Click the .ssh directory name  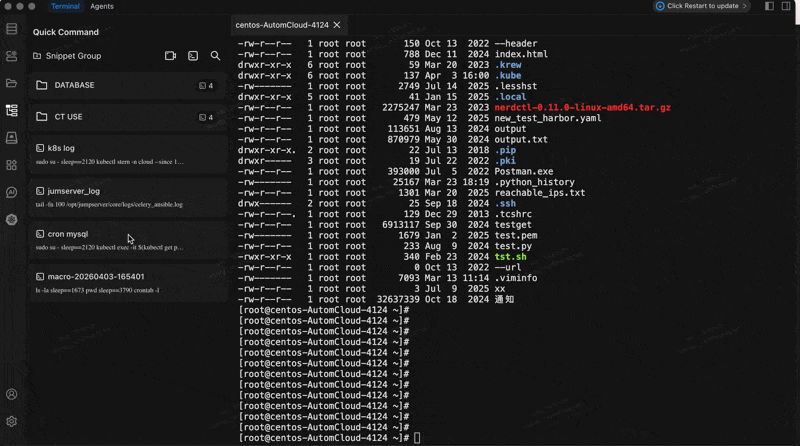(x=505, y=204)
